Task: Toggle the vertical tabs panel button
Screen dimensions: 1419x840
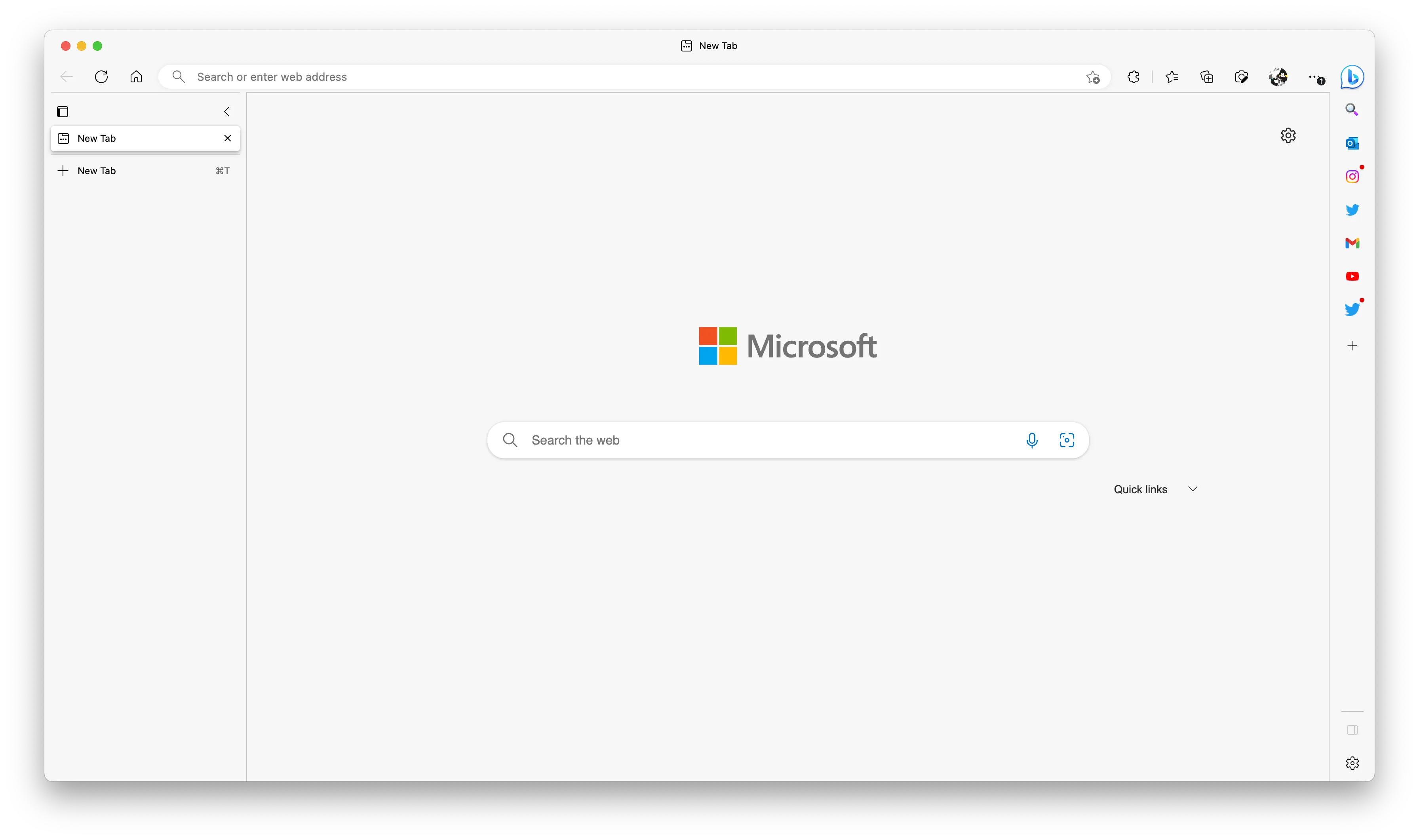Action: point(63,112)
